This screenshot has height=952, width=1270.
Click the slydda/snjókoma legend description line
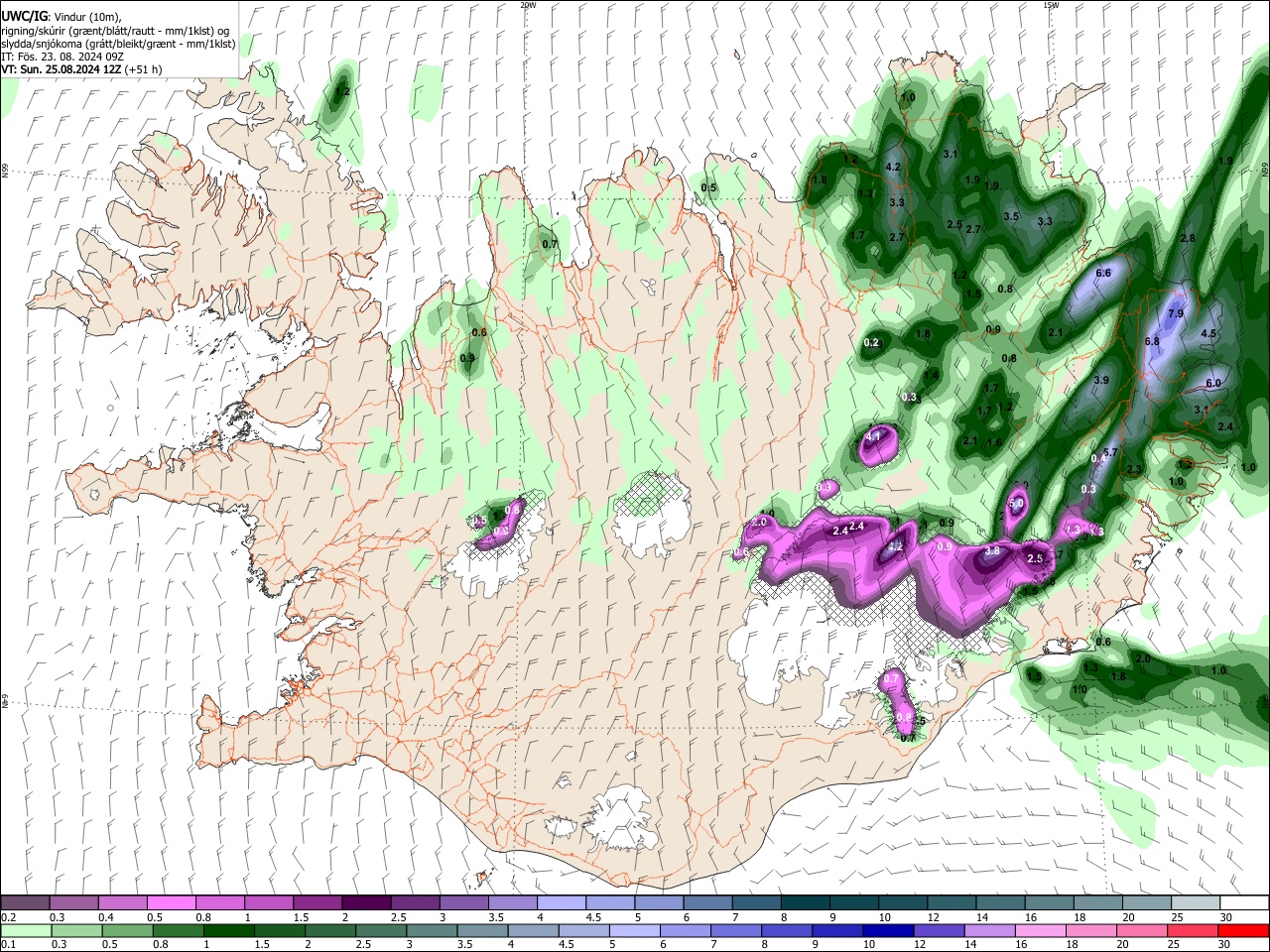118,44
